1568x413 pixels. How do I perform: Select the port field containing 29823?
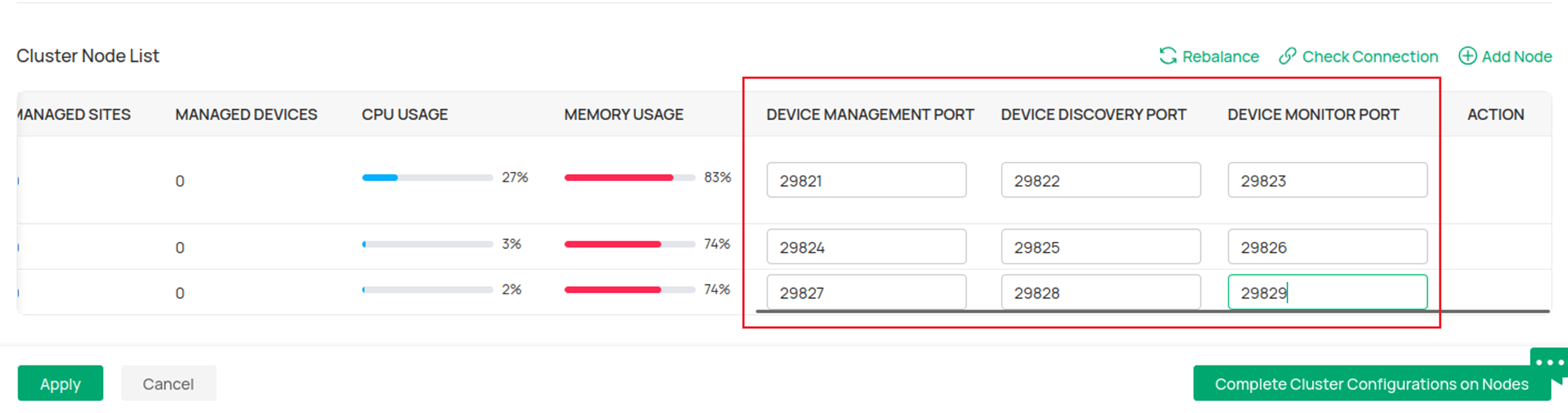tap(1327, 180)
